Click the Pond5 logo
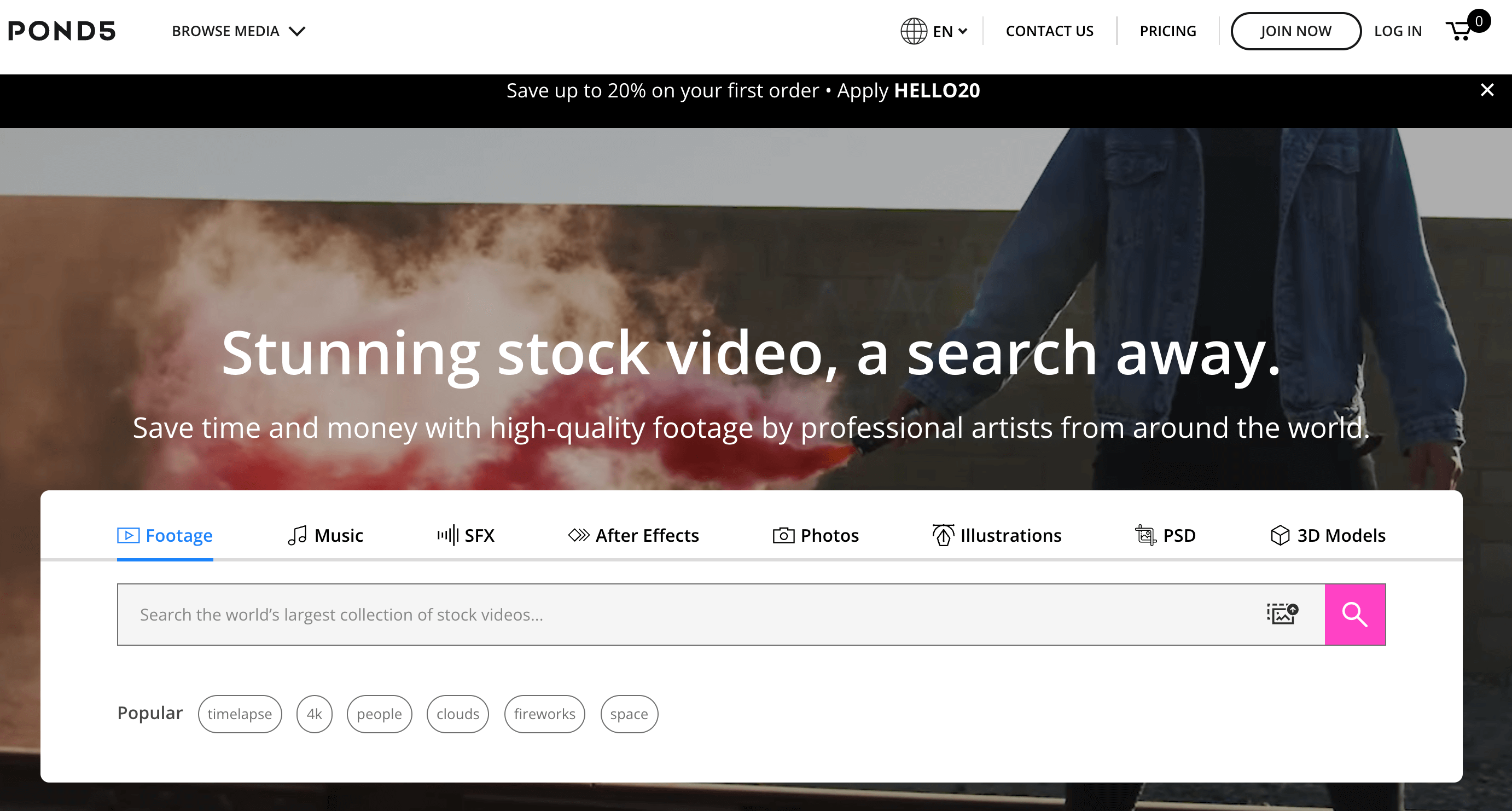The height and width of the screenshot is (811, 1512). tap(62, 31)
